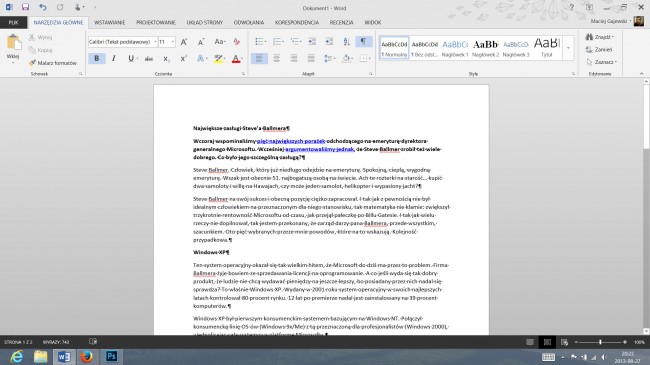Click the Save icon in quick access toolbar

coord(25,7)
